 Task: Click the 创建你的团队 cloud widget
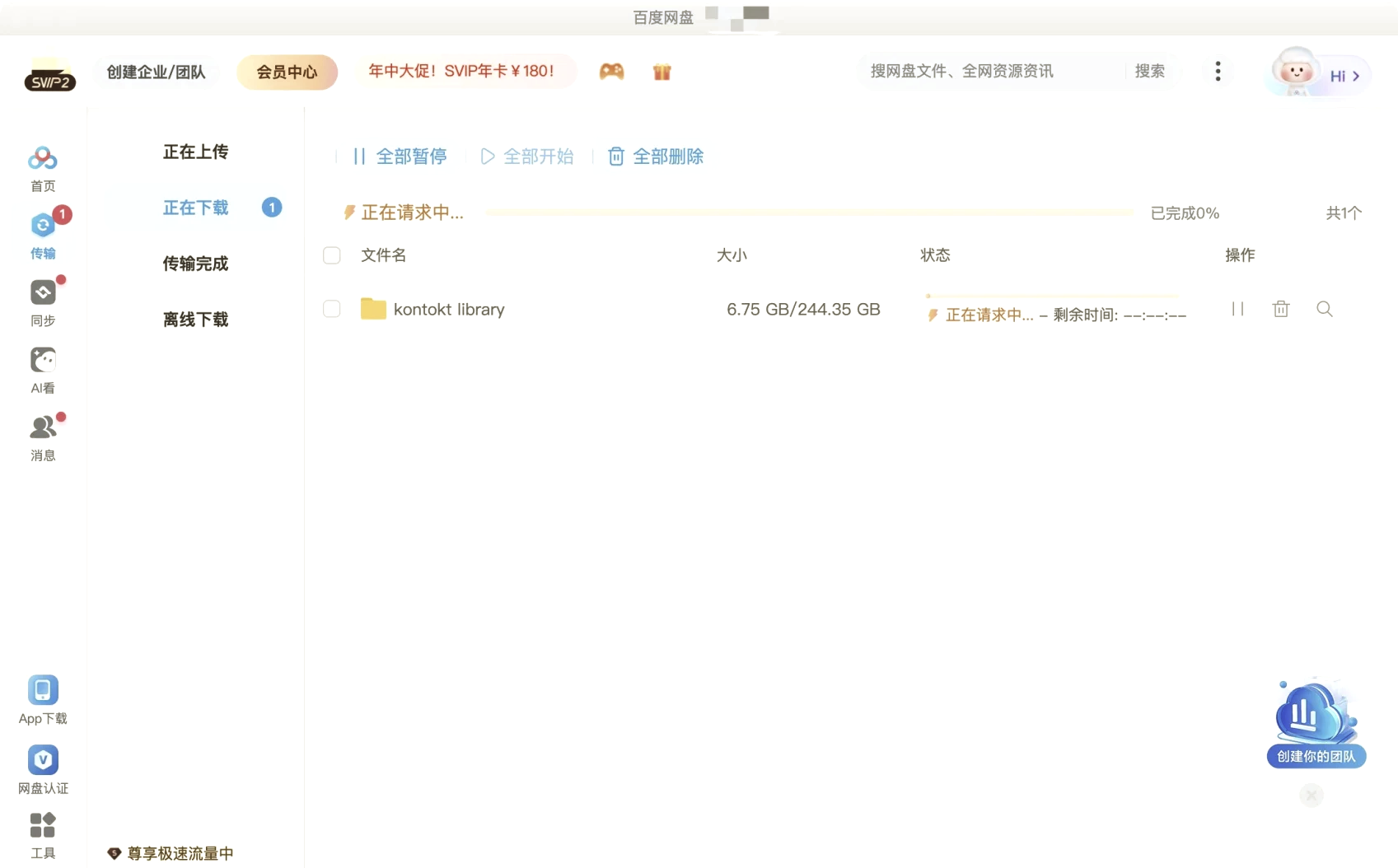(x=1316, y=723)
